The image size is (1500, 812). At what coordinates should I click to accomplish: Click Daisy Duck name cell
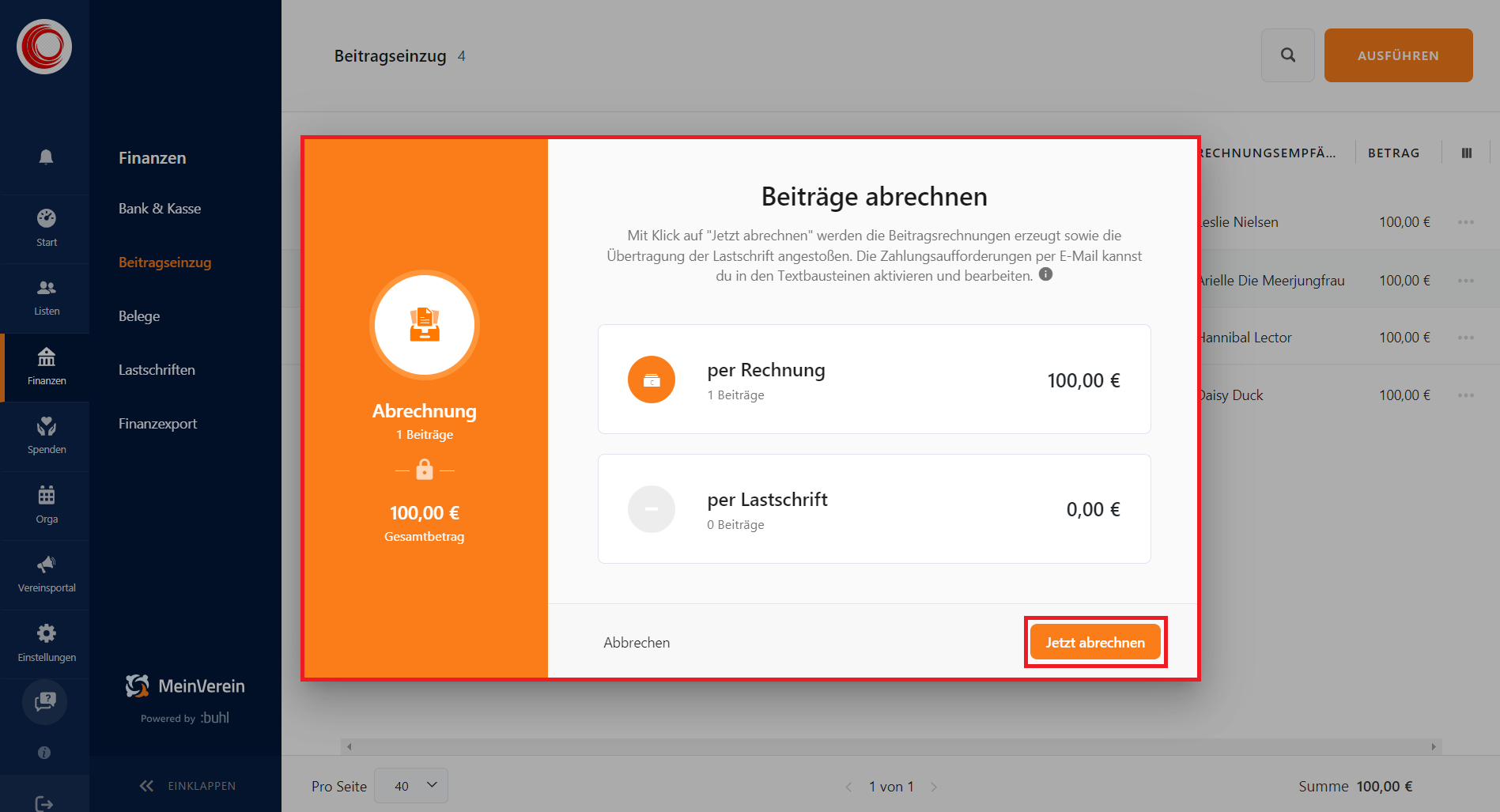1231,395
